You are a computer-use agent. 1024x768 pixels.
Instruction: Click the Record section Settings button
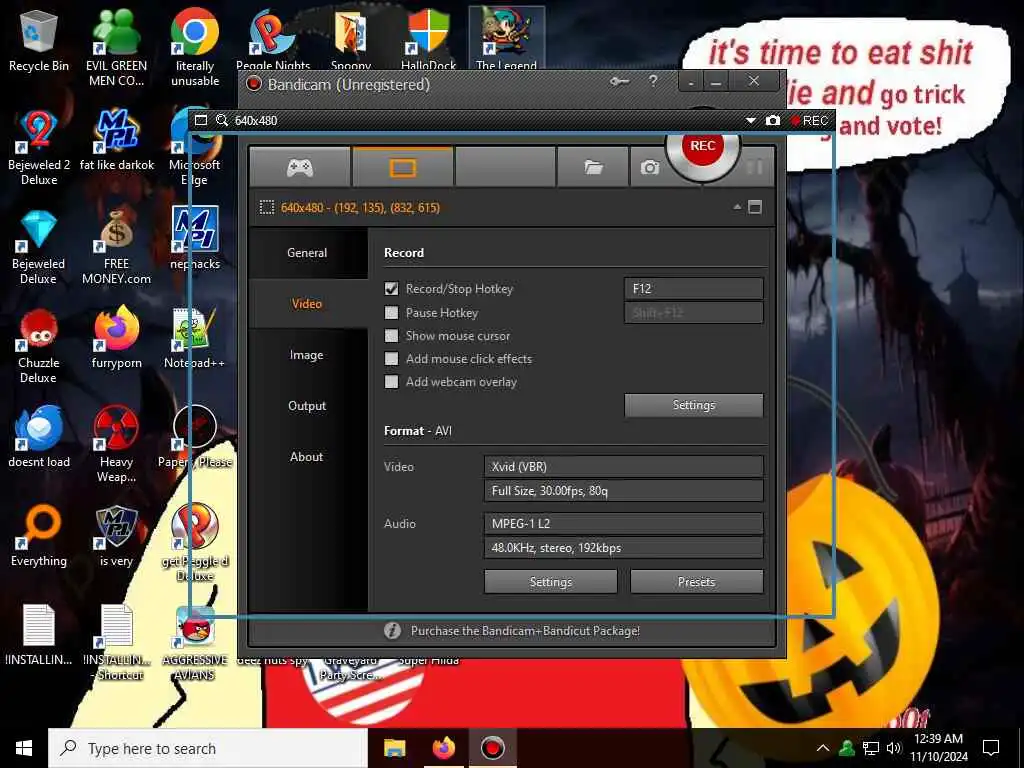pyautogui.click(x=694, y=405)
